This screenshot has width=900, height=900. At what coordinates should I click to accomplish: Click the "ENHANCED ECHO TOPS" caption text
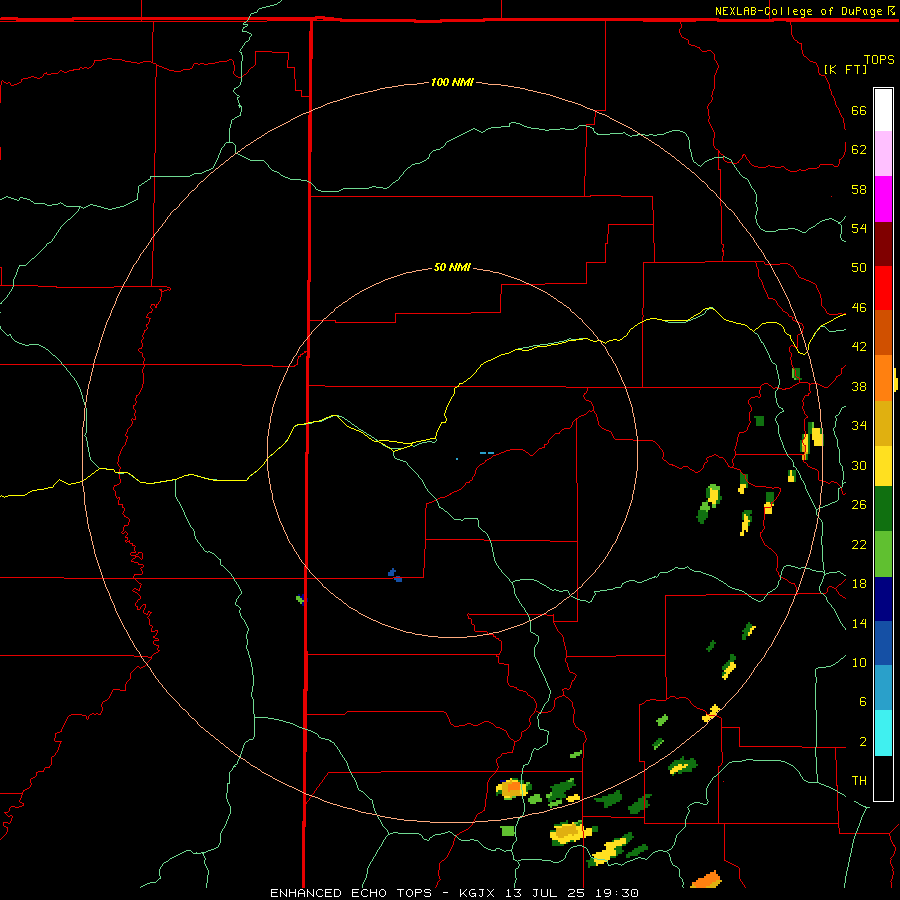point(351,893)
